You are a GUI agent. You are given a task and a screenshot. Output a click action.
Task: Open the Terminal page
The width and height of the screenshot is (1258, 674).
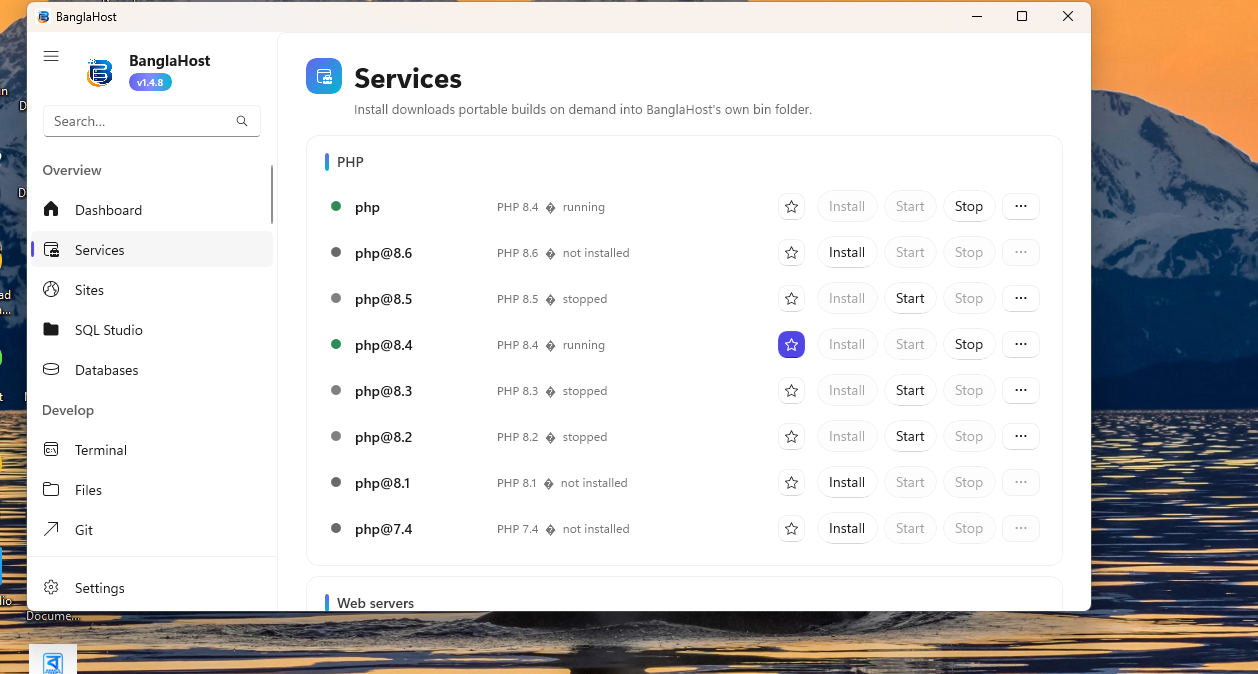tap(152, 449)
